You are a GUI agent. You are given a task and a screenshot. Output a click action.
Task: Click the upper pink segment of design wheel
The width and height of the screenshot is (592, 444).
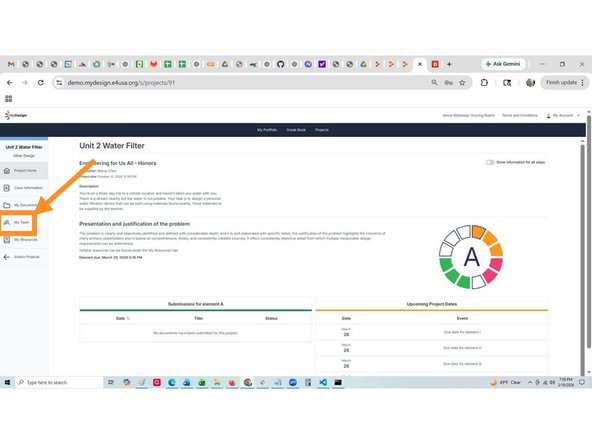(x=496, y=264)
